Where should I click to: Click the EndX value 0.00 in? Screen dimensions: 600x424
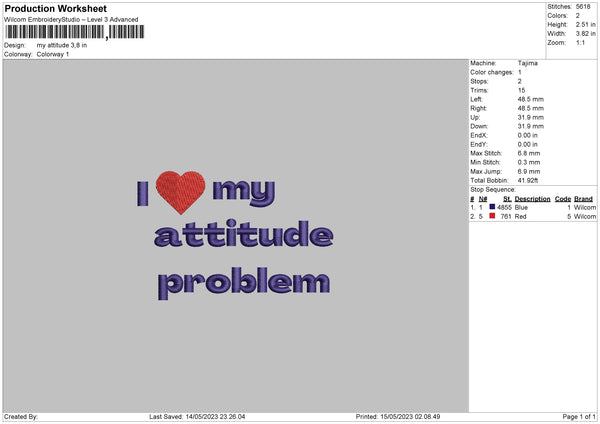click(x=527, y=135)
